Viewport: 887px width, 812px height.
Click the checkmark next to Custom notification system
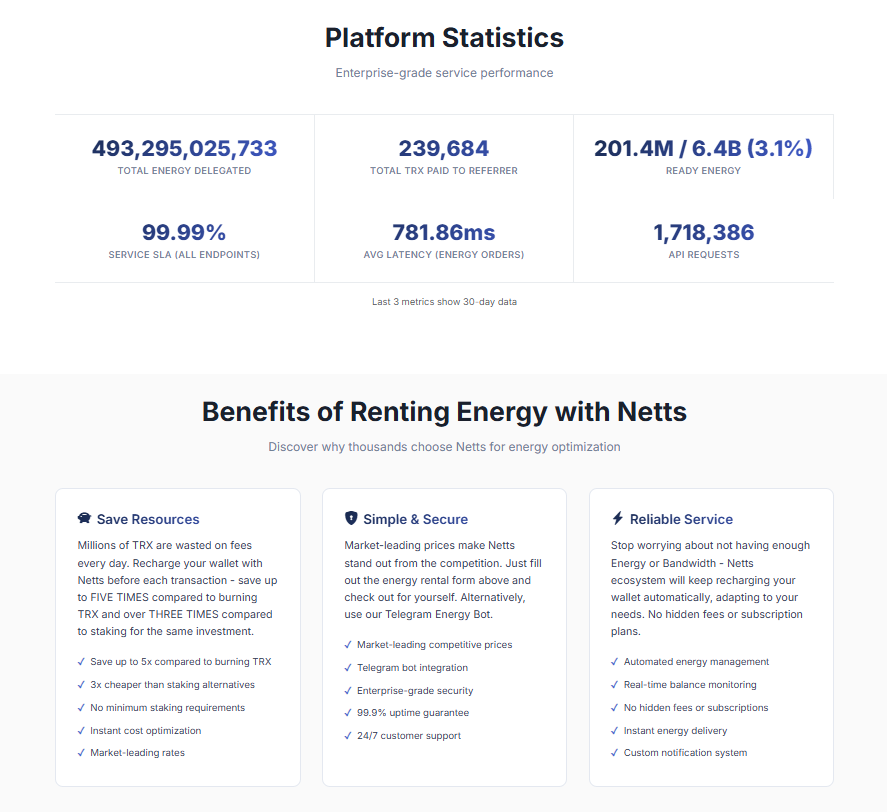(x=615, y=753)
